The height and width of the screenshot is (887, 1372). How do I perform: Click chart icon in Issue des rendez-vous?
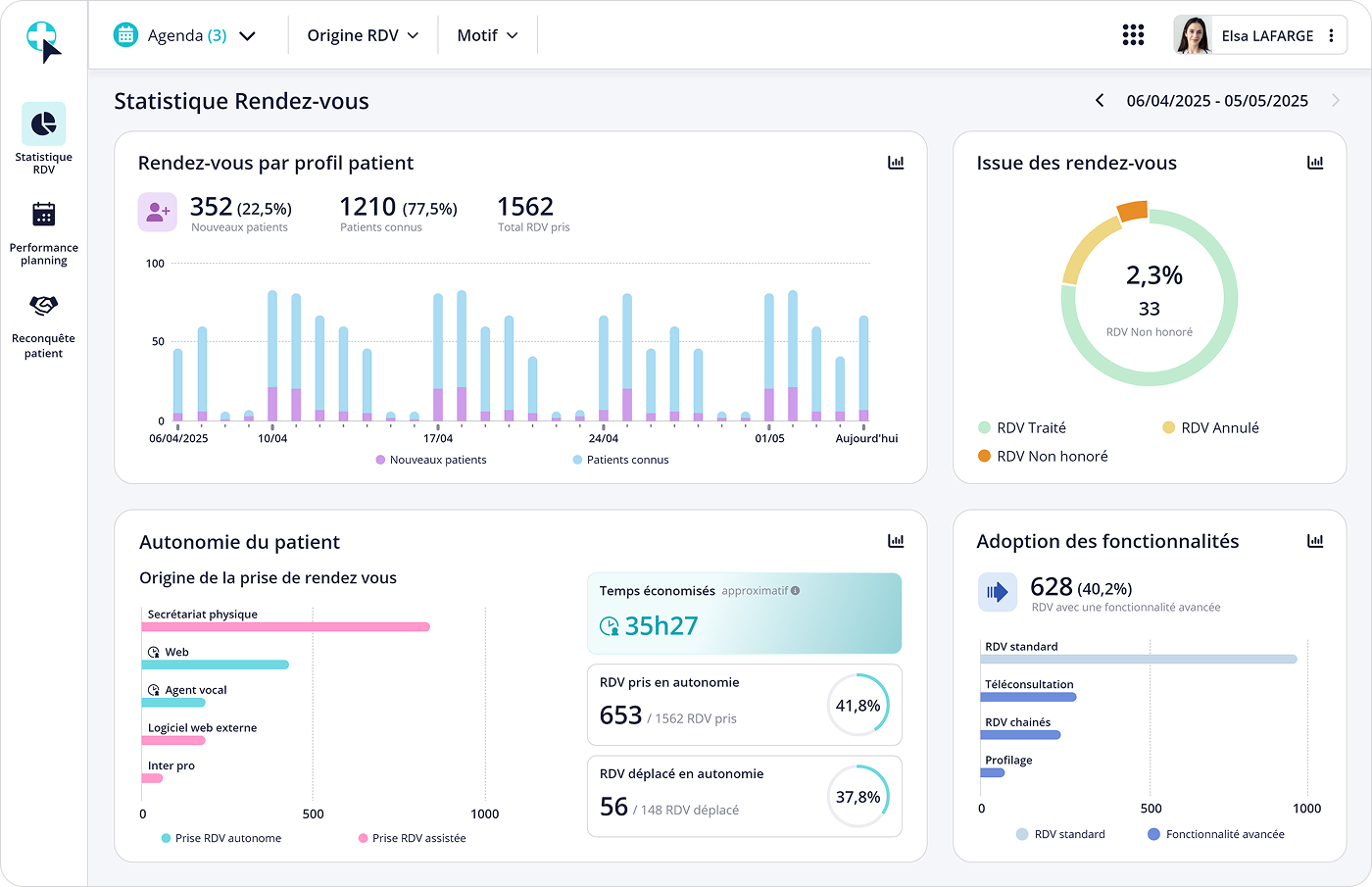point(1315,163)
